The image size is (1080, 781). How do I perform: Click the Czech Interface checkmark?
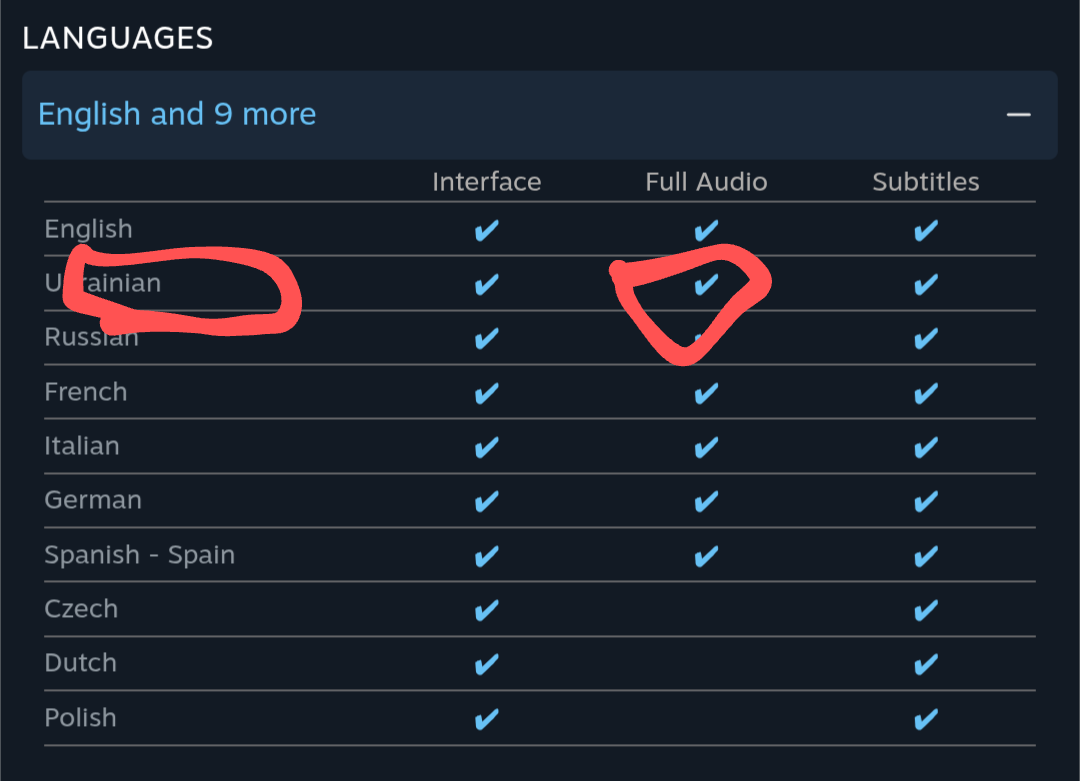486,609
